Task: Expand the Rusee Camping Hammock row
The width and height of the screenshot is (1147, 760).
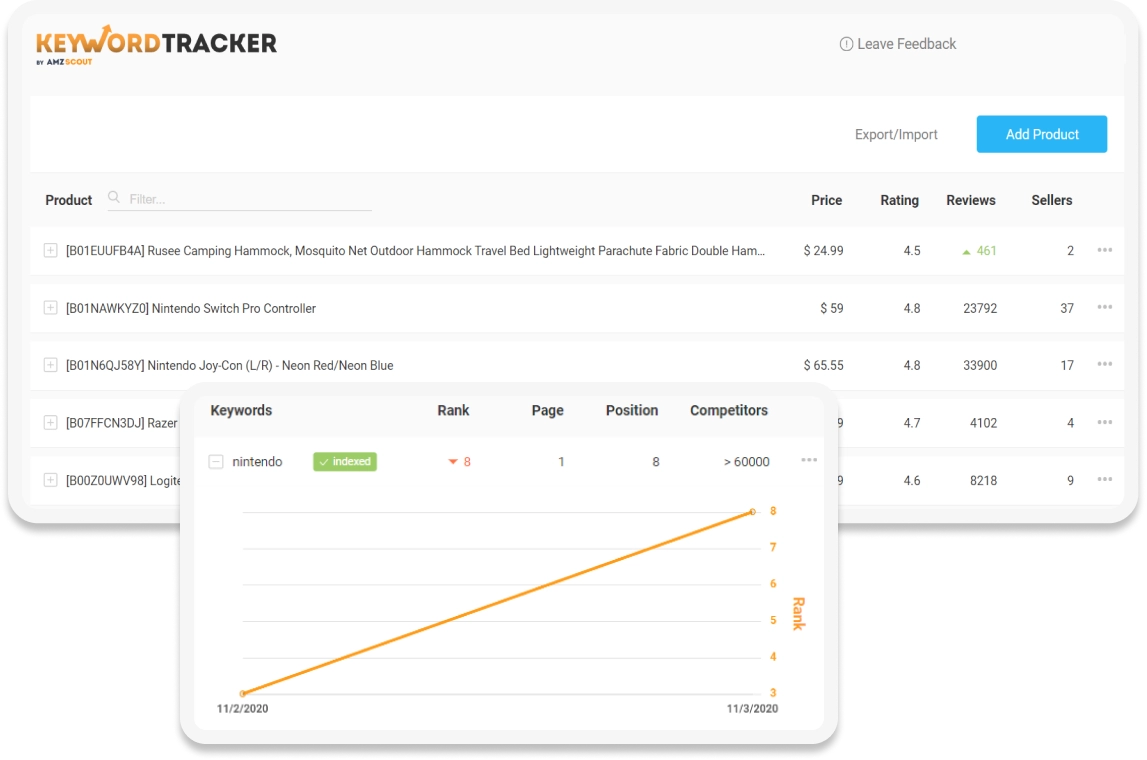Action: coord(50,250)
